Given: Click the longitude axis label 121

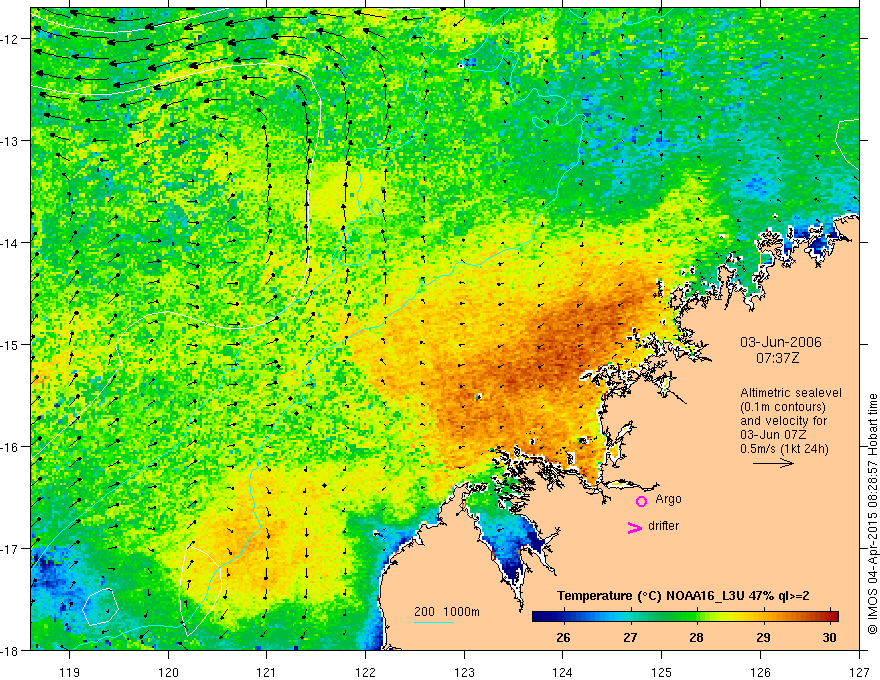Looking at the screenshot, I should (x=267, y=672).
